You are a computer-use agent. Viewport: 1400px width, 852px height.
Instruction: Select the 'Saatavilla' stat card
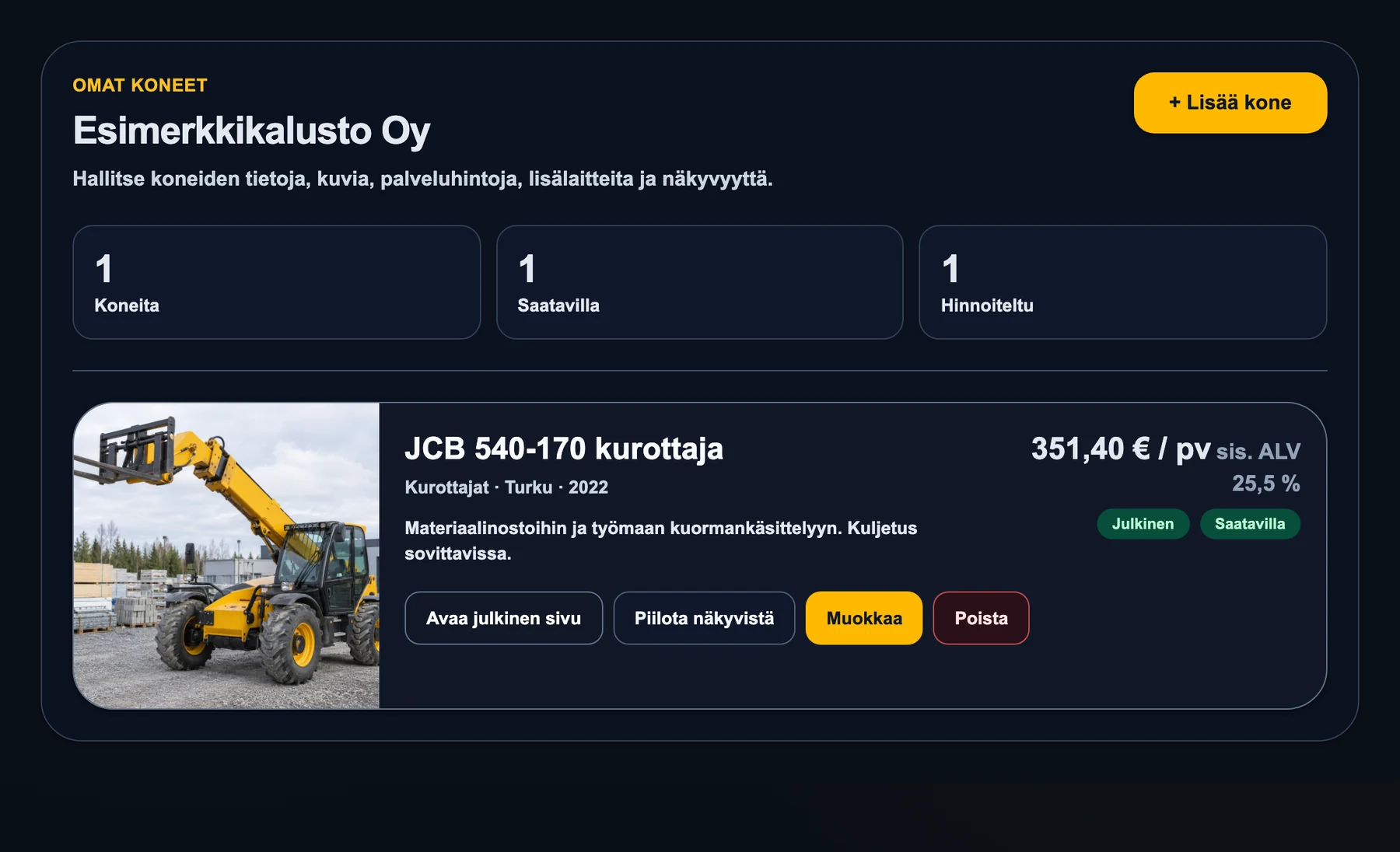[699, 282]
